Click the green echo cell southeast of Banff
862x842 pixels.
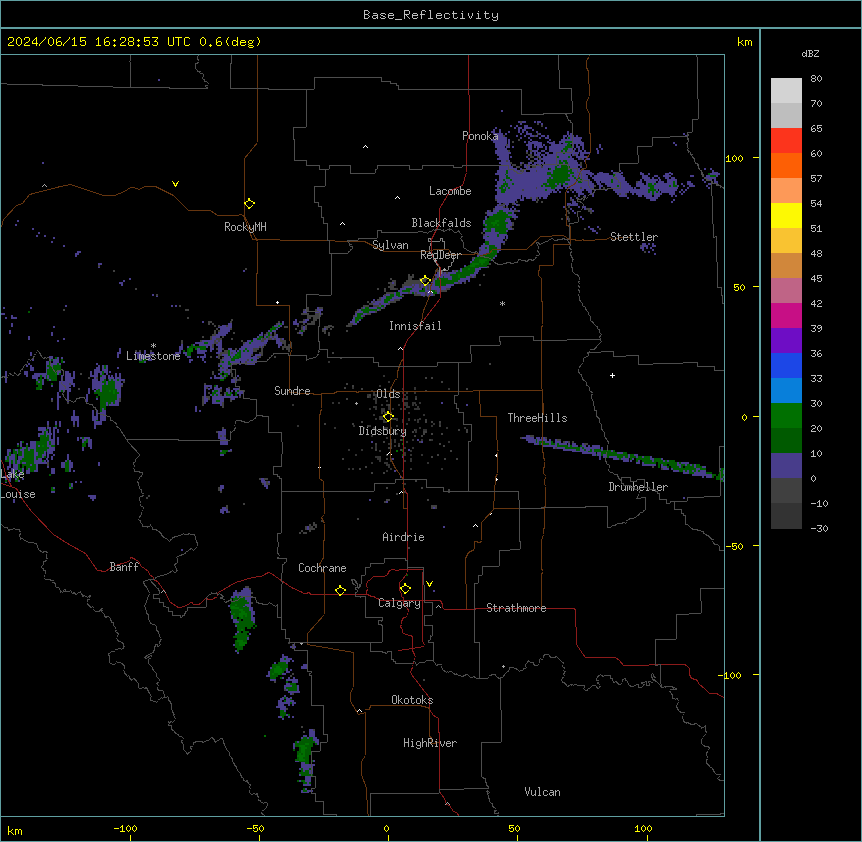[242, 618]
